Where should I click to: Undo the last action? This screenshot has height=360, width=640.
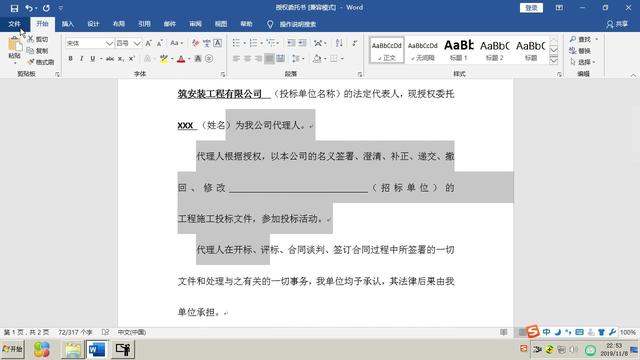point(29,8)
